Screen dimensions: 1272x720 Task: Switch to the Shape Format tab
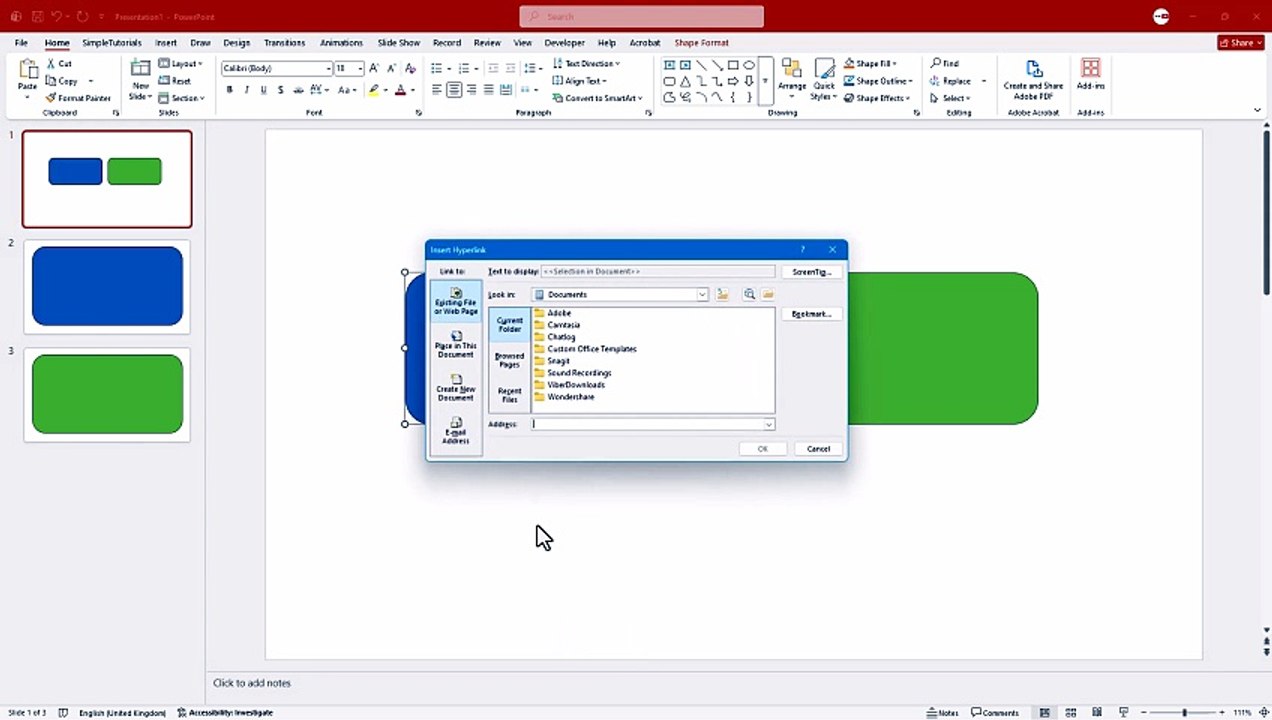[x=701, y=43]
